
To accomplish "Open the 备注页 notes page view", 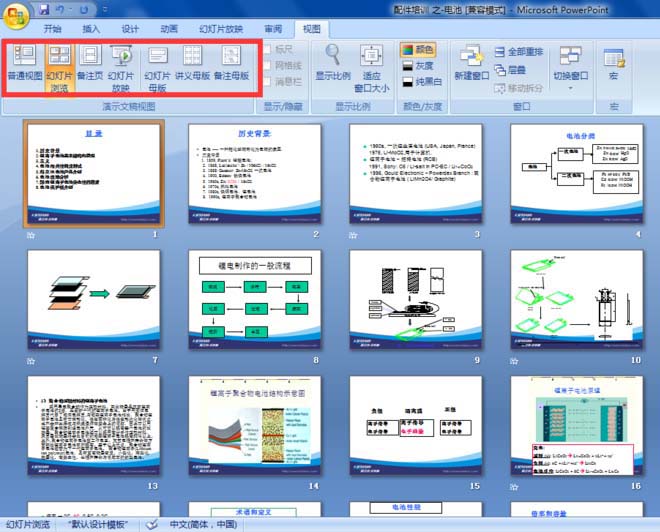I will [90, 63].
